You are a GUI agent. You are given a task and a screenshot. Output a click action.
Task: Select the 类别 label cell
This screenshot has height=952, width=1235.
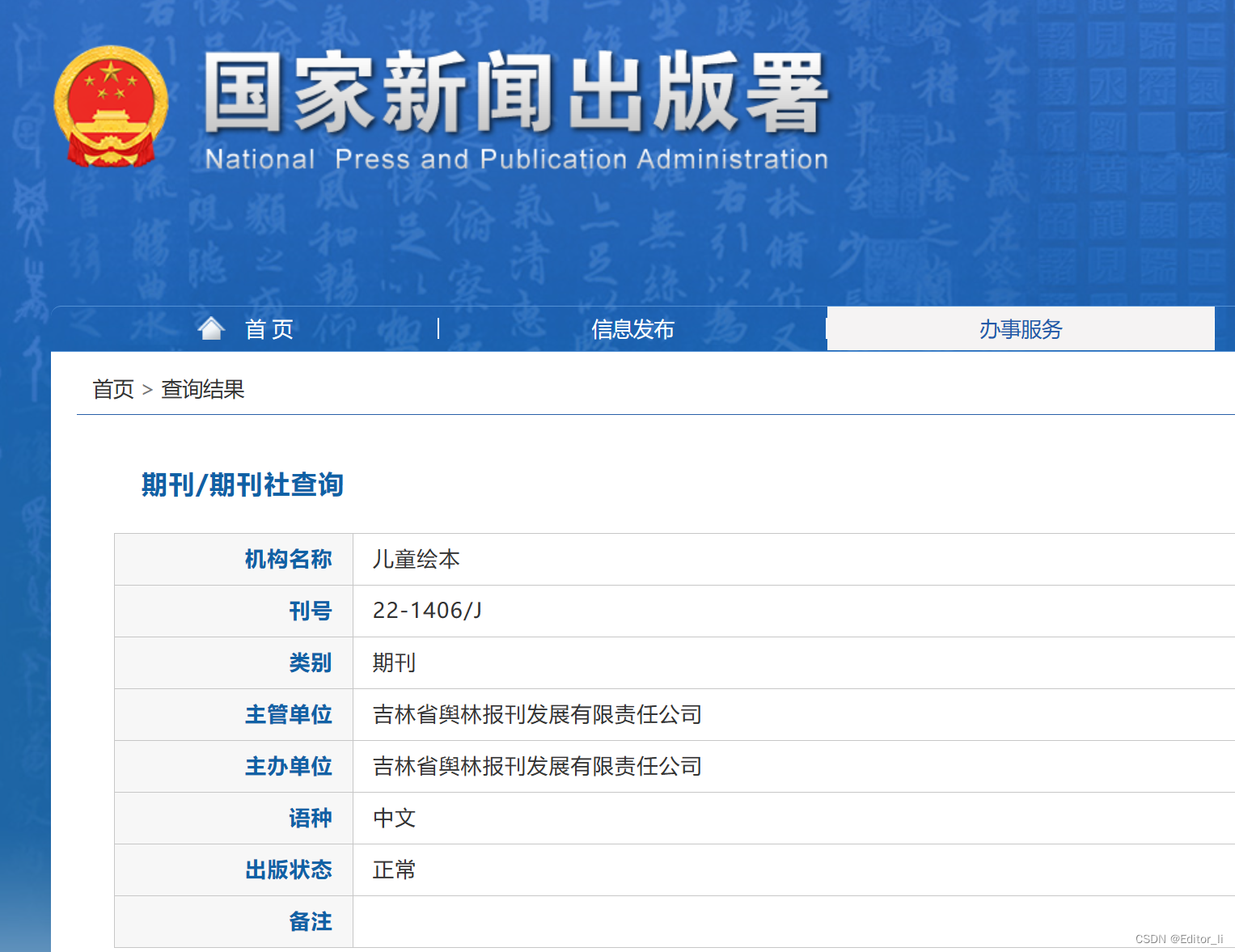pyautogui.click(x=234, y=663)
